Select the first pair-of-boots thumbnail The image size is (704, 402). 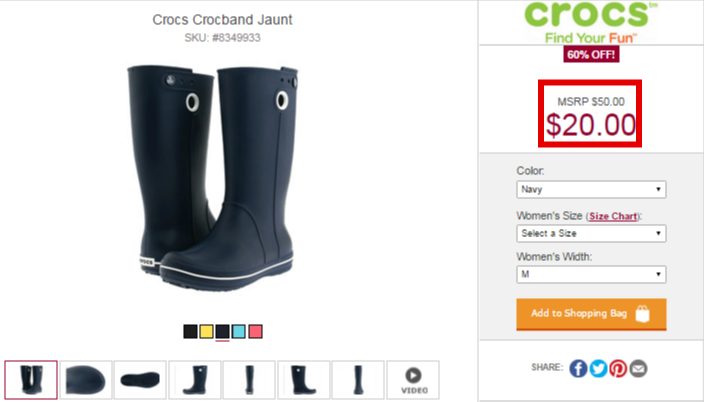pos(31,380)
